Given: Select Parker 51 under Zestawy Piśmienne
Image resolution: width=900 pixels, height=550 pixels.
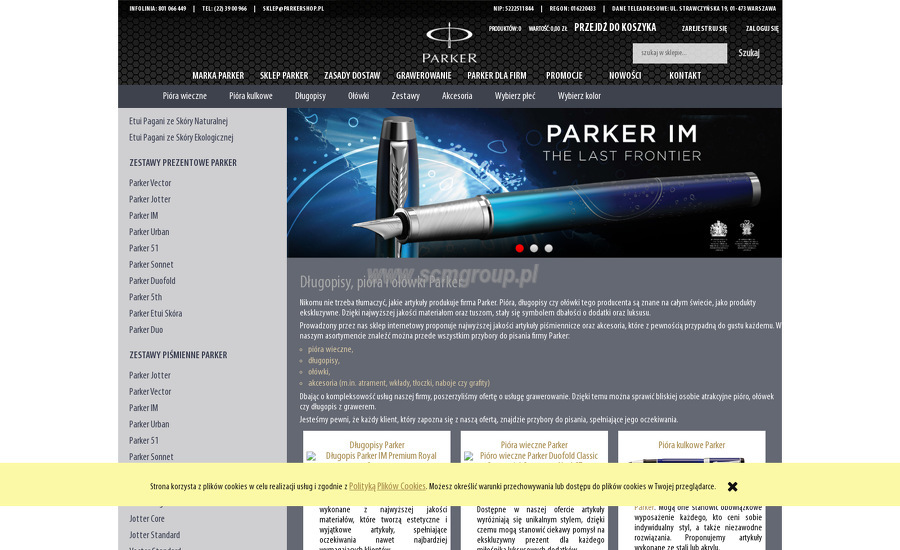Looking at the screenshot, I should tap(144, 440).
